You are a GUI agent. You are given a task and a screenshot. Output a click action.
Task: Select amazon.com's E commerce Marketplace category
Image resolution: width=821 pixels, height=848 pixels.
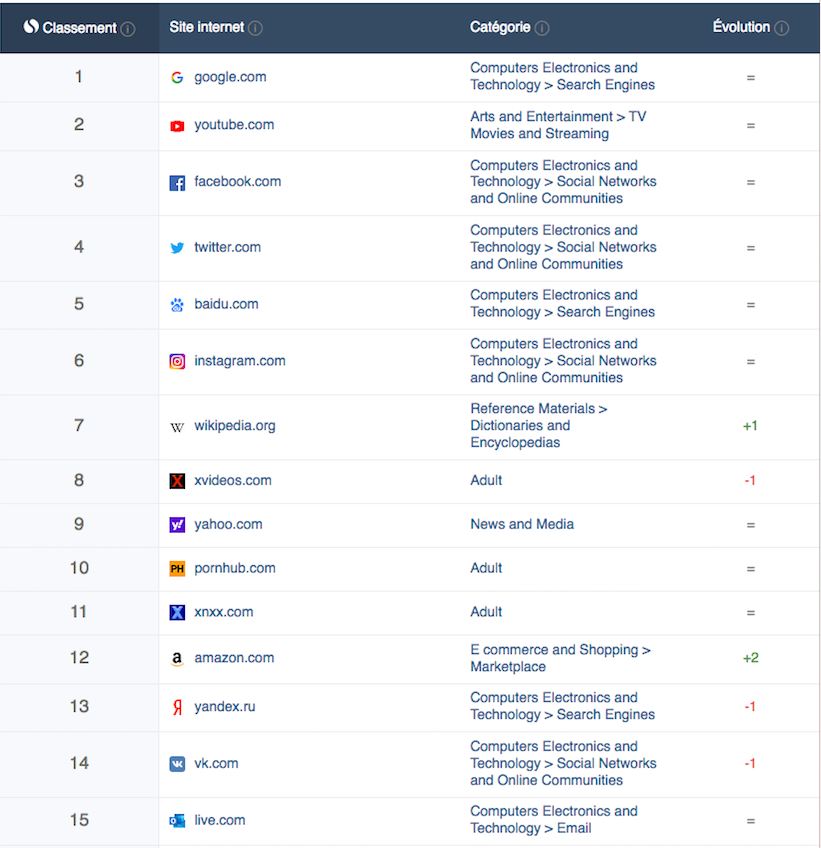click(560, 658)
